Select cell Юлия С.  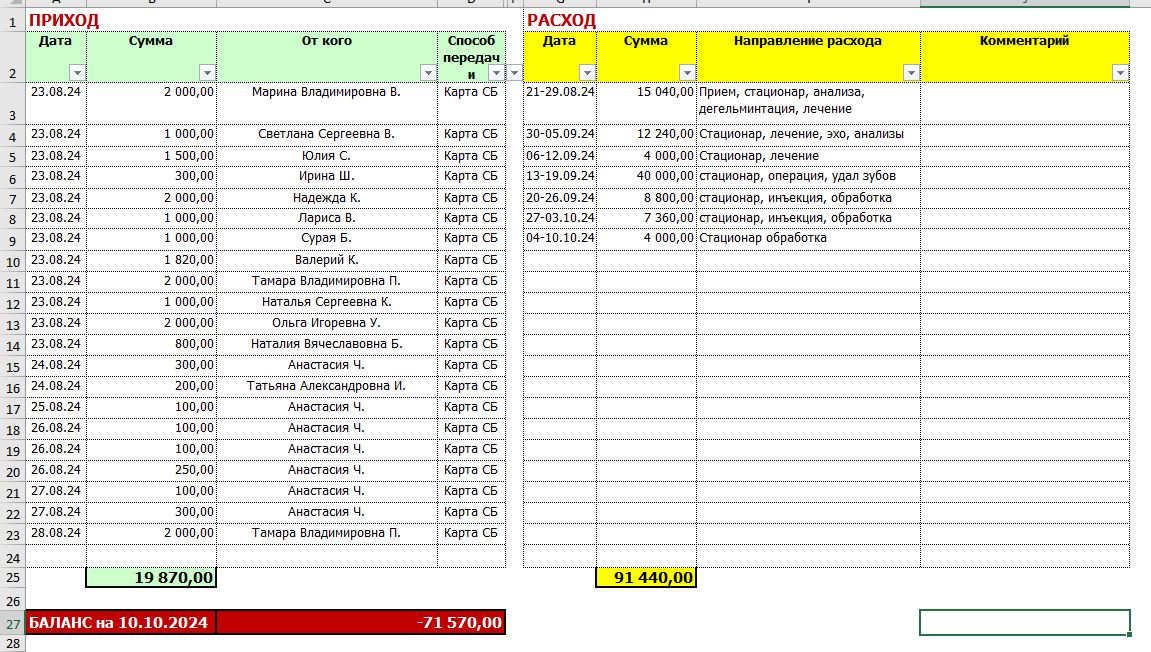[x=327, y=156]
